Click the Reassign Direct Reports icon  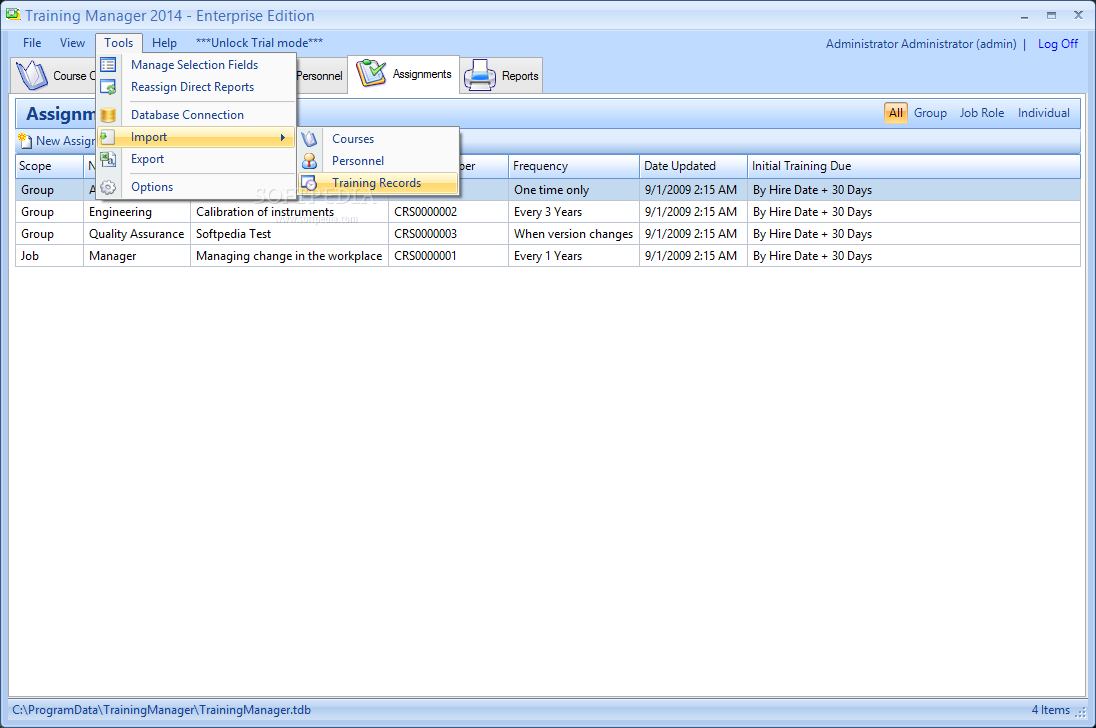click(x=108, y=87)
